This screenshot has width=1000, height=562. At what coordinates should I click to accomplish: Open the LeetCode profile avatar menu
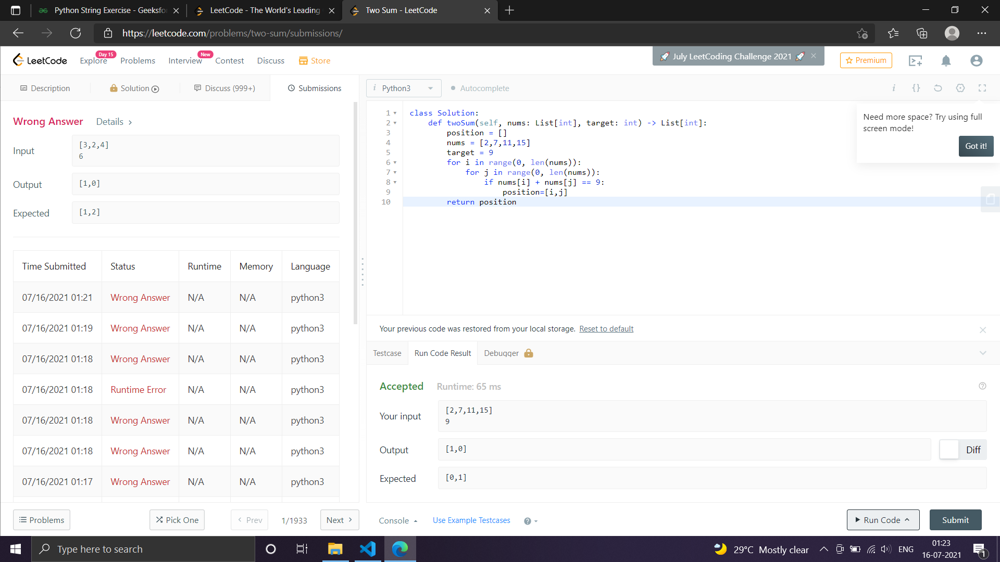(976, 61)
